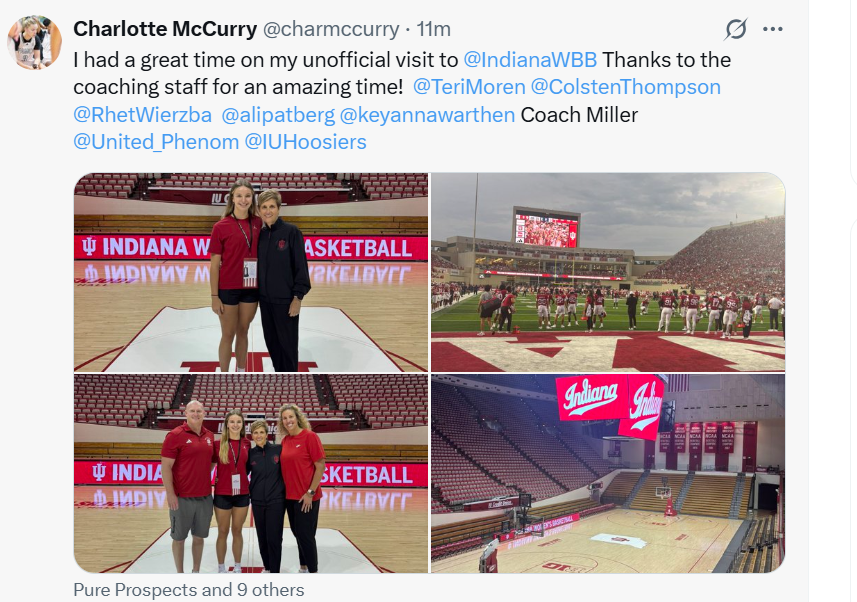Image resolution: width=857 pixels, height=602 pixels.
Task: View the empty arena Indiana scoreboard photo
Action: point(608,474)
